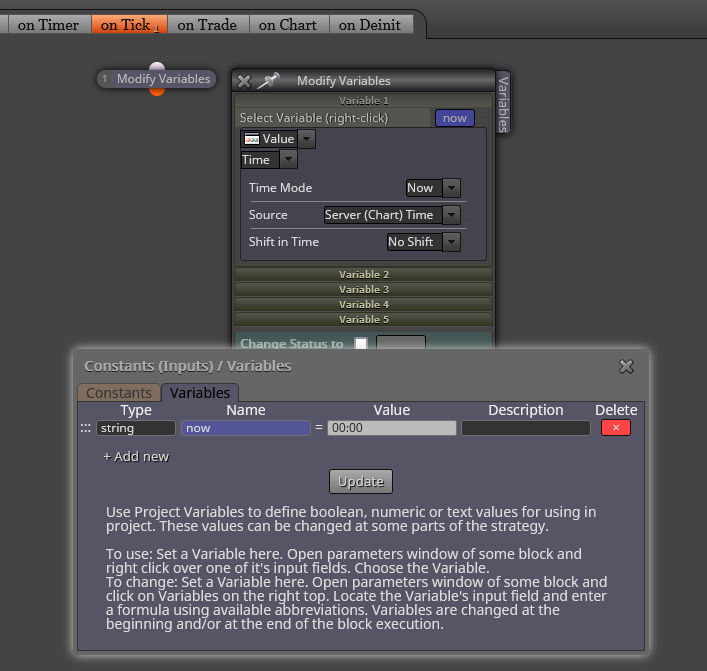
Task: Select the Modify Variables block node
Action: 156,79
